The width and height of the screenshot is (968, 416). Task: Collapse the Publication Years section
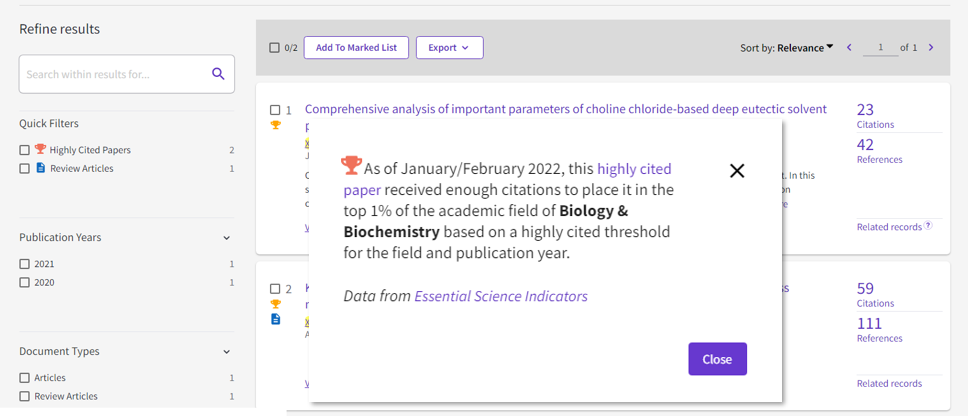click(226, 238)
